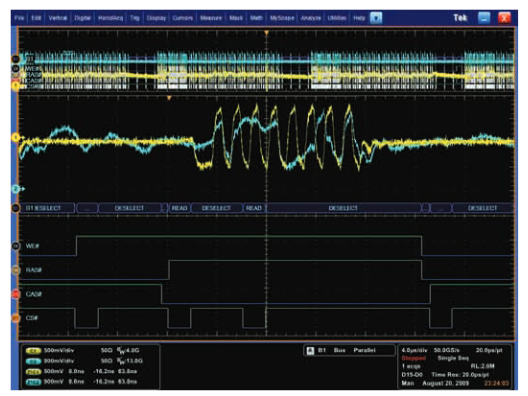
Task: Select the WE# digital channel handle
Action: pyautogui.click(x=15, y=246)
